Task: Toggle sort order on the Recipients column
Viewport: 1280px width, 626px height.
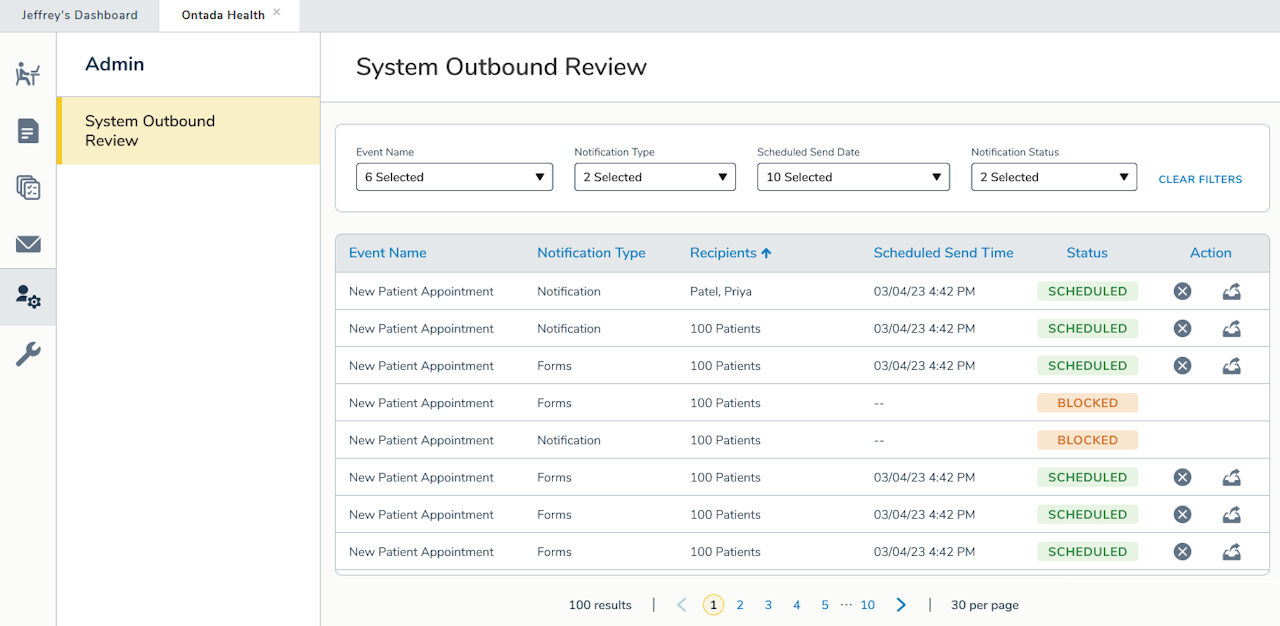Action: [x=731, y=253]
